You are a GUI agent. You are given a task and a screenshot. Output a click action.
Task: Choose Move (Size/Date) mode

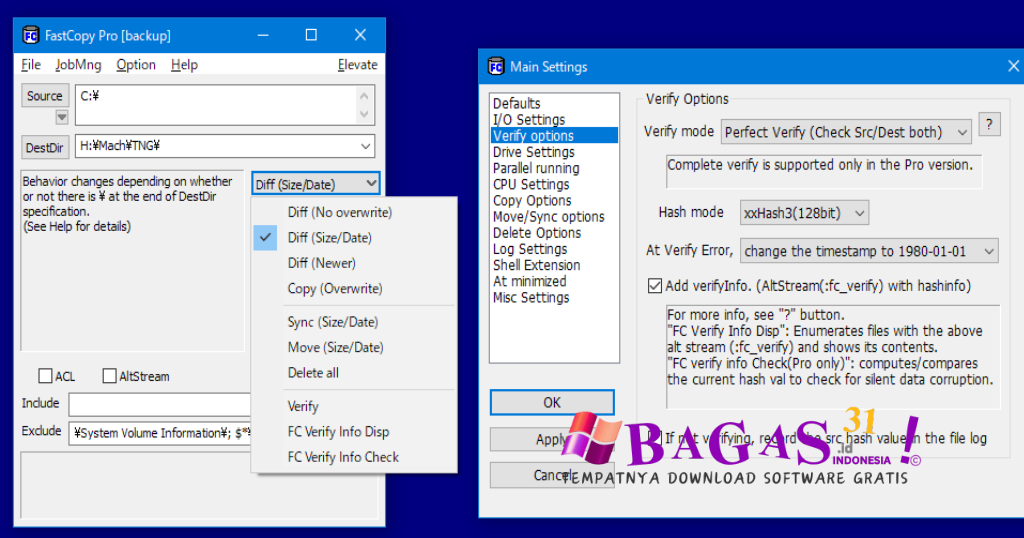(x=336, y=347)
